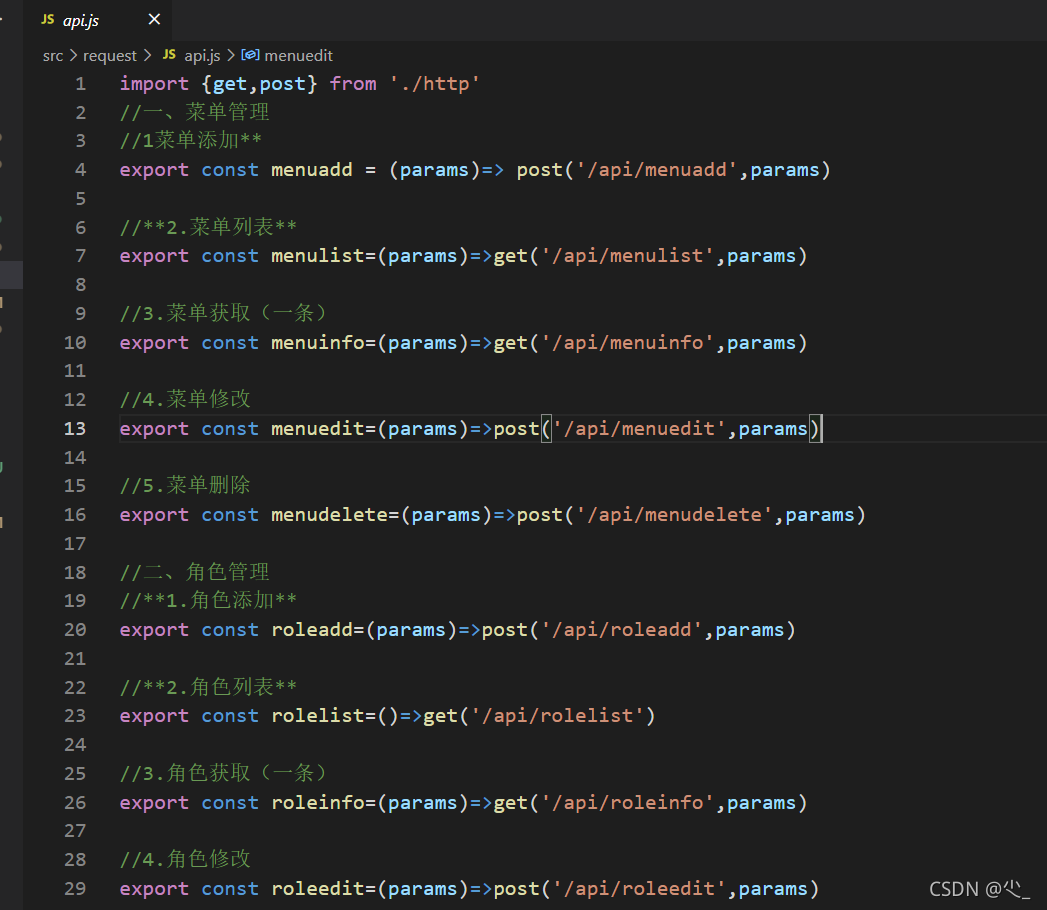Open the src breadcrumb dropdown
1047x910 pixels.
coord(52,55)
